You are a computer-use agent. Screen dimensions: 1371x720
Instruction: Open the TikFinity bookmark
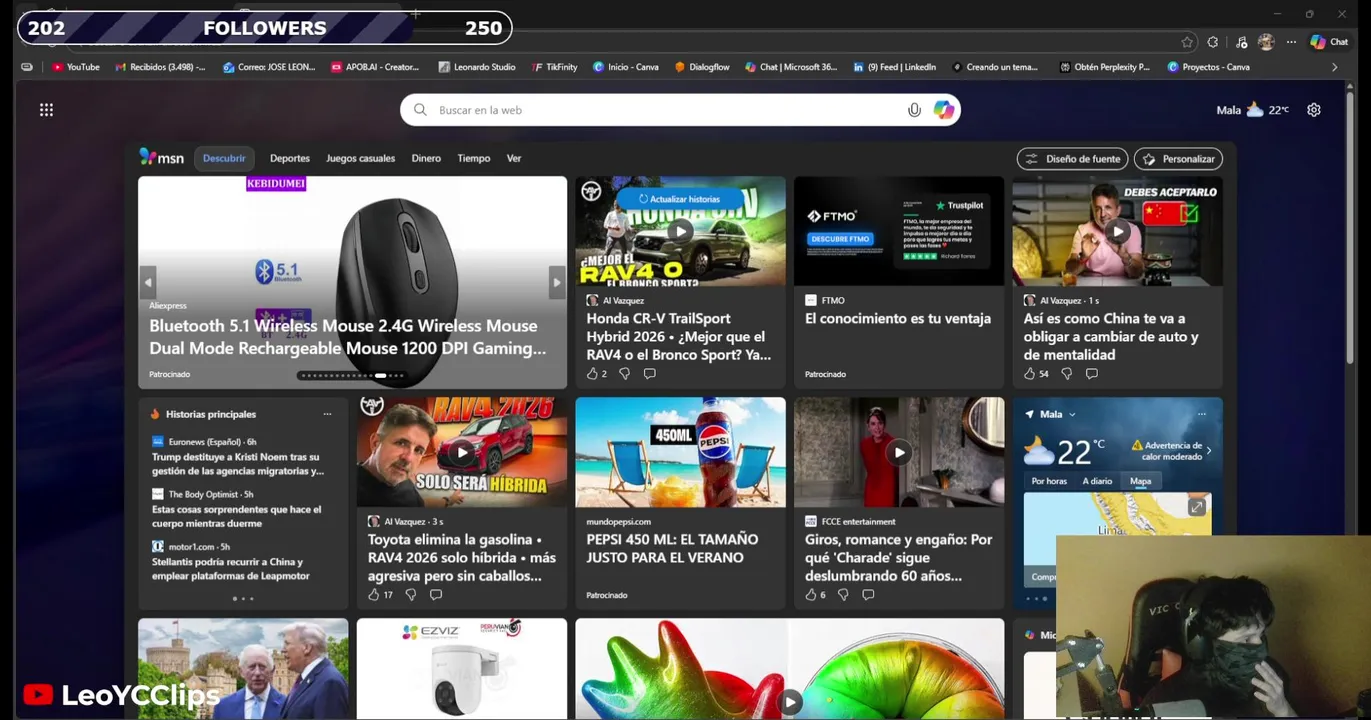(x=555, y=67)
